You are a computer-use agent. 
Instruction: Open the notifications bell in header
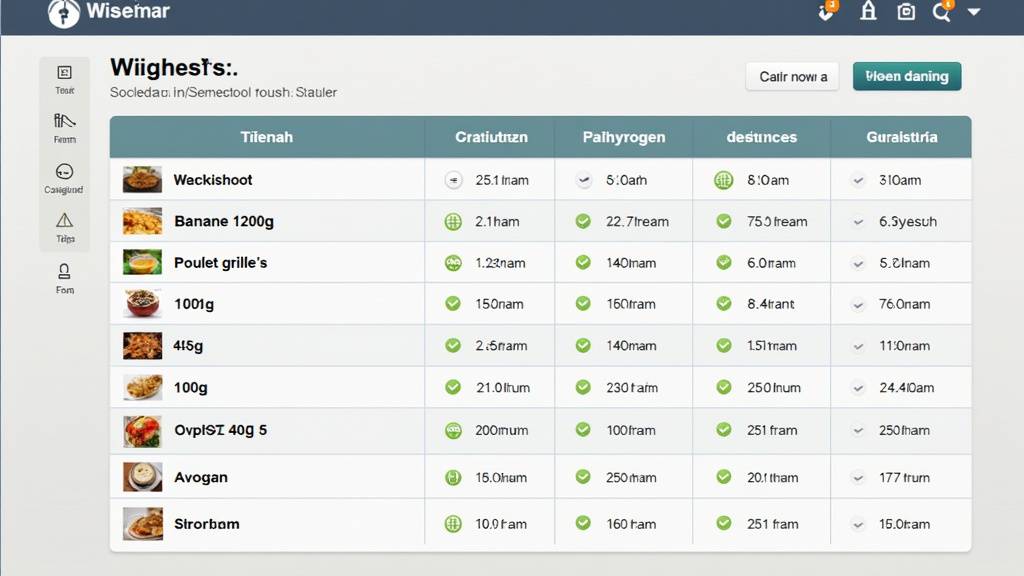tap(868, 11)
